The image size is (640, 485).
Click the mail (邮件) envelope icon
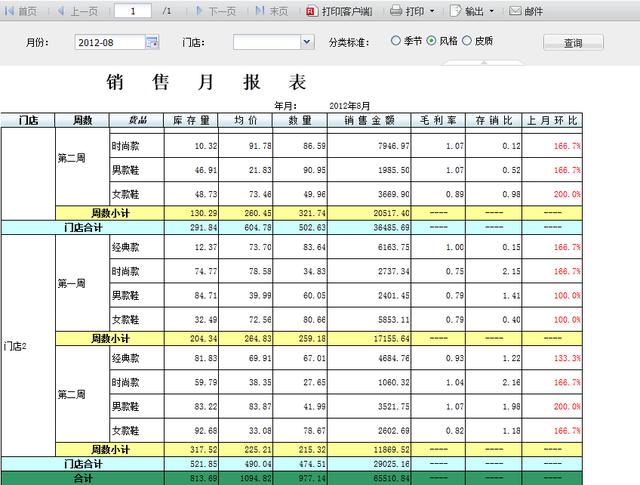(515, 11)
